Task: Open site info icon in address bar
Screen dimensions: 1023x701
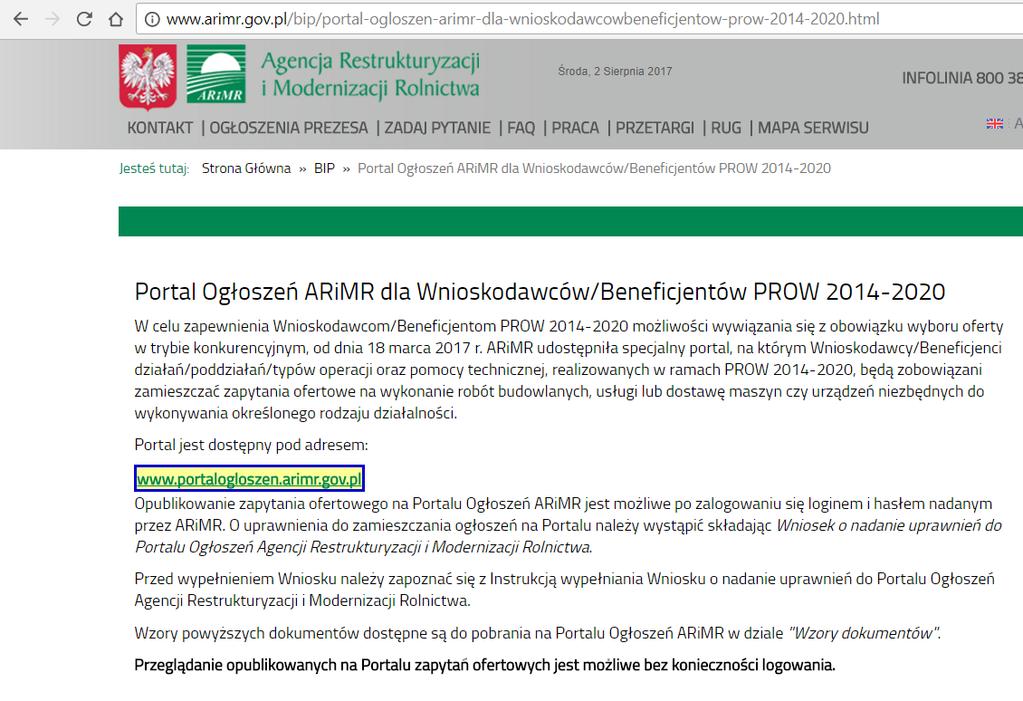Action: [x=152, y=20]
